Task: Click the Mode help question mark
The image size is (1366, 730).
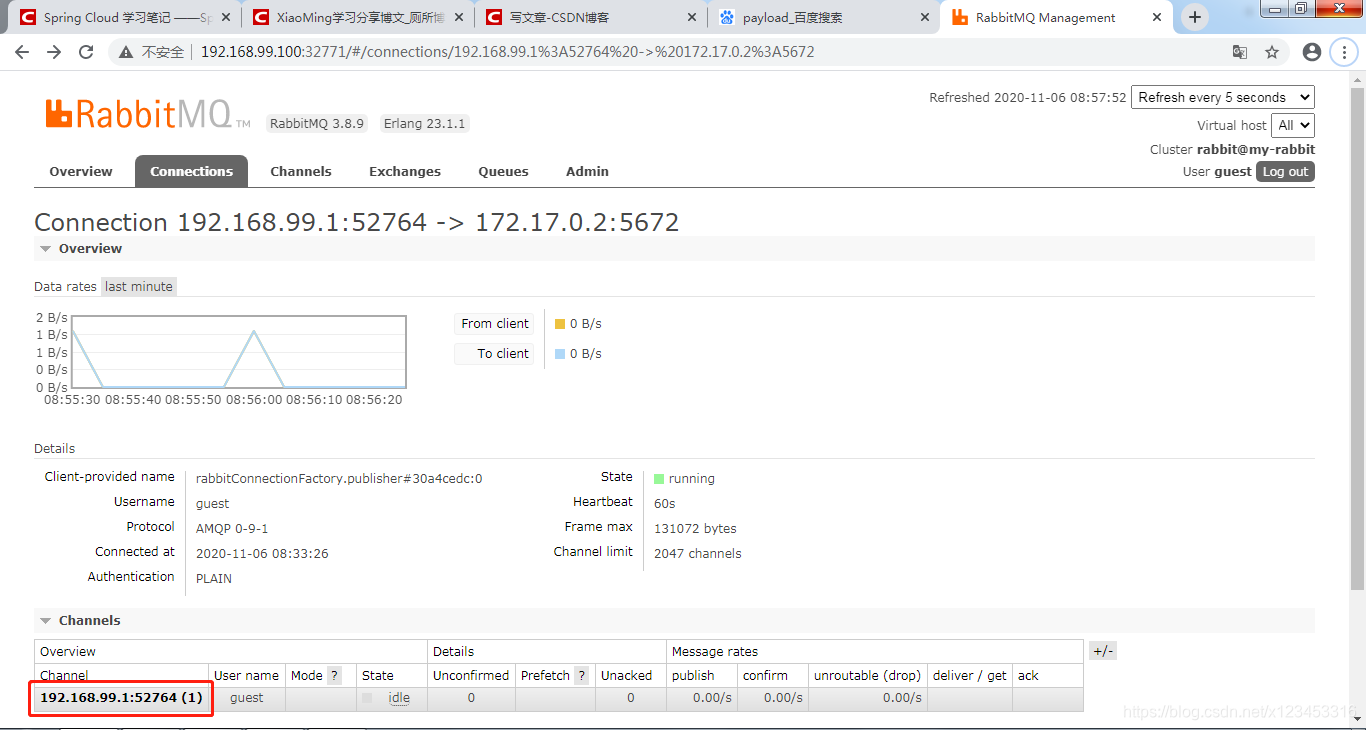Action: pos(335,675)
